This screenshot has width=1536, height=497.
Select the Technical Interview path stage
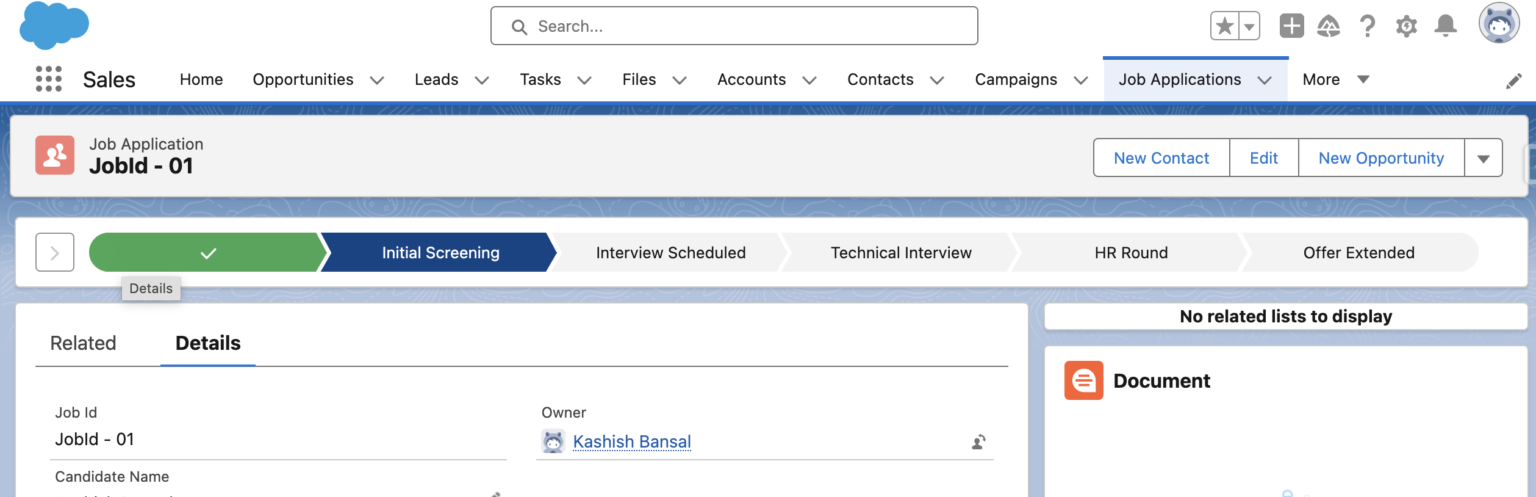pos(900,253)
